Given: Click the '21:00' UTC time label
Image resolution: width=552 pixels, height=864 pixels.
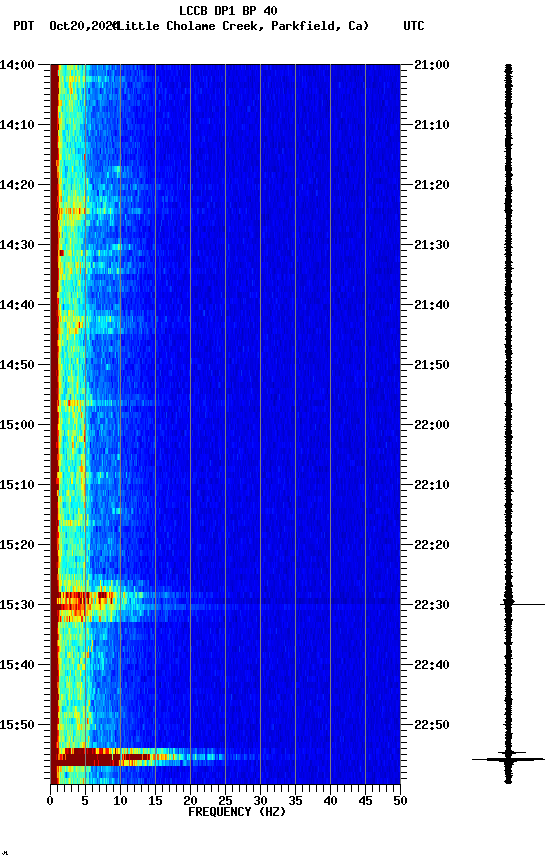Looking at the screenshot, I should pyautogui.click(x=432, y=65).
